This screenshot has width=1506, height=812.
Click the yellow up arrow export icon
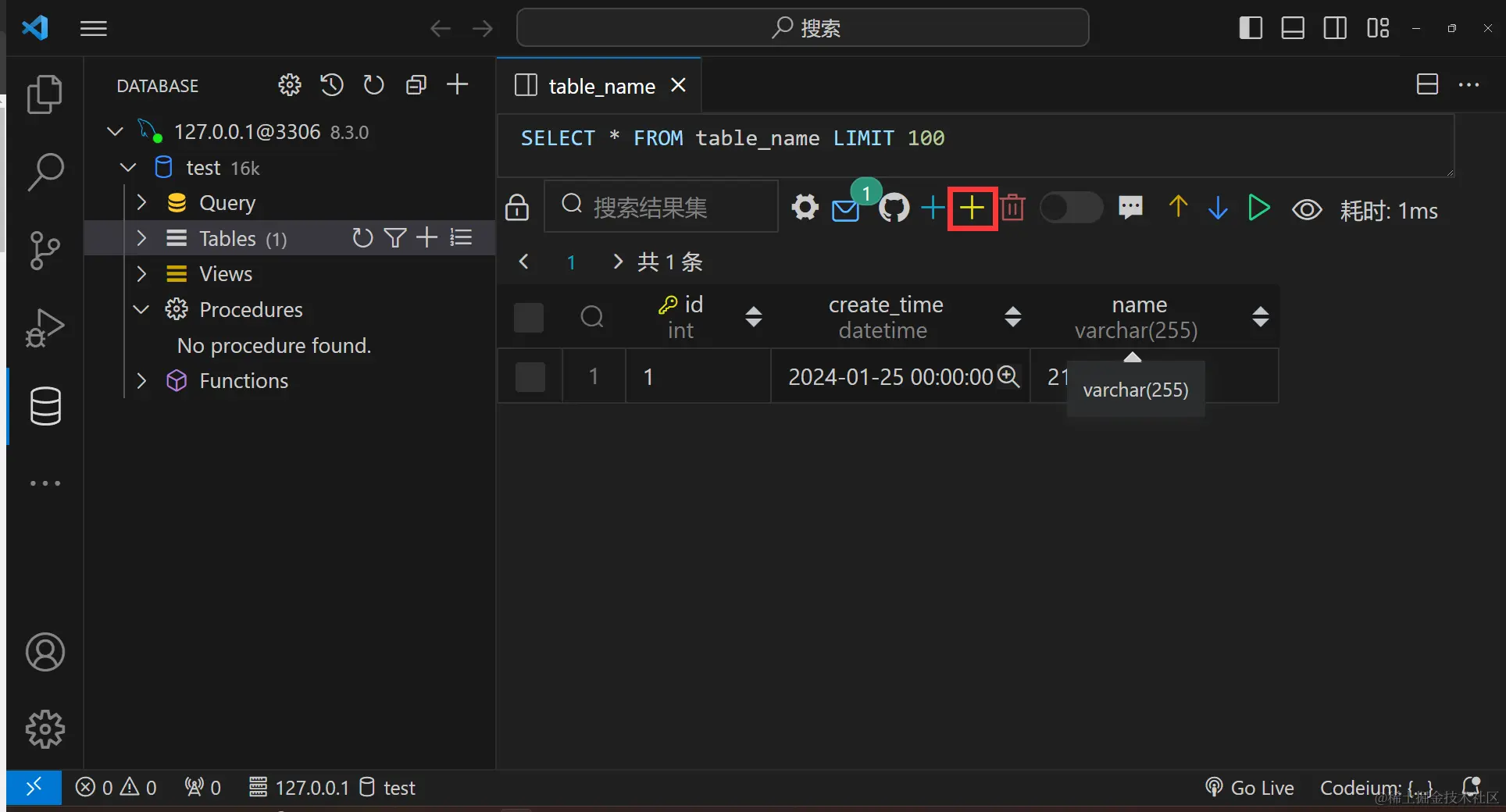pyautogui.click(x=1178, y=208)
